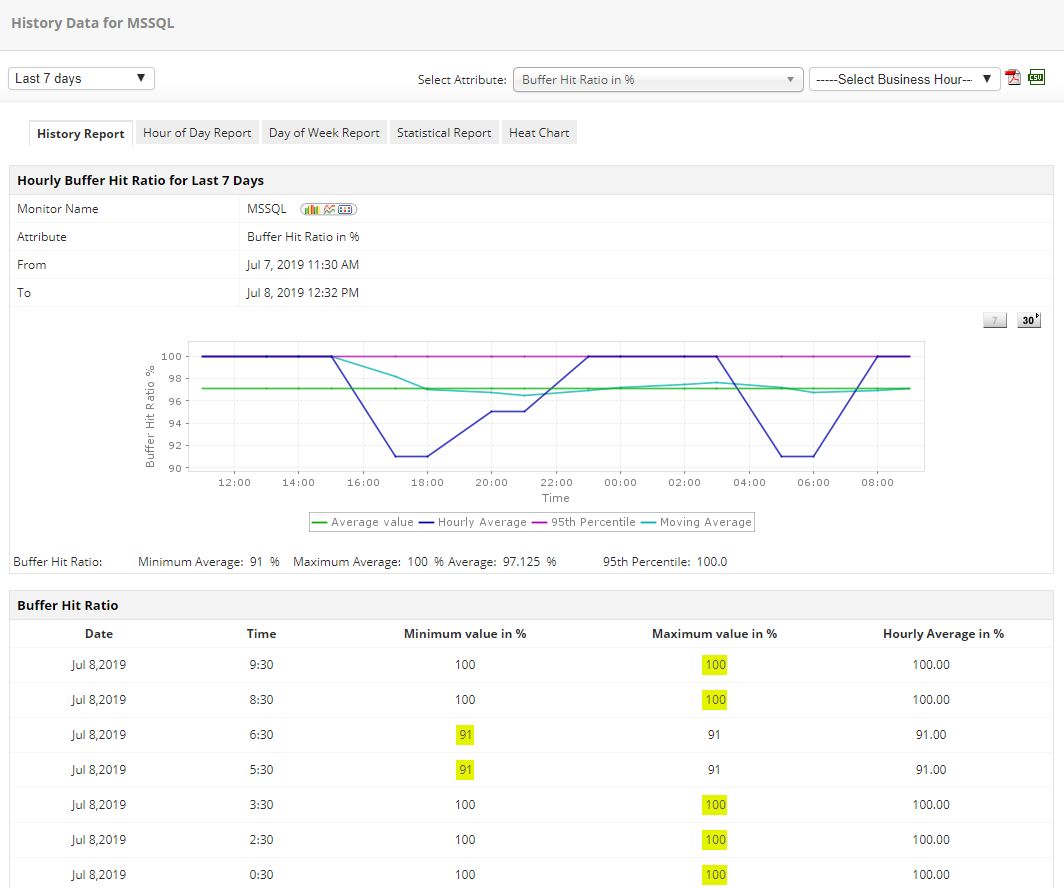Open the Statistical Report tab

443,132
